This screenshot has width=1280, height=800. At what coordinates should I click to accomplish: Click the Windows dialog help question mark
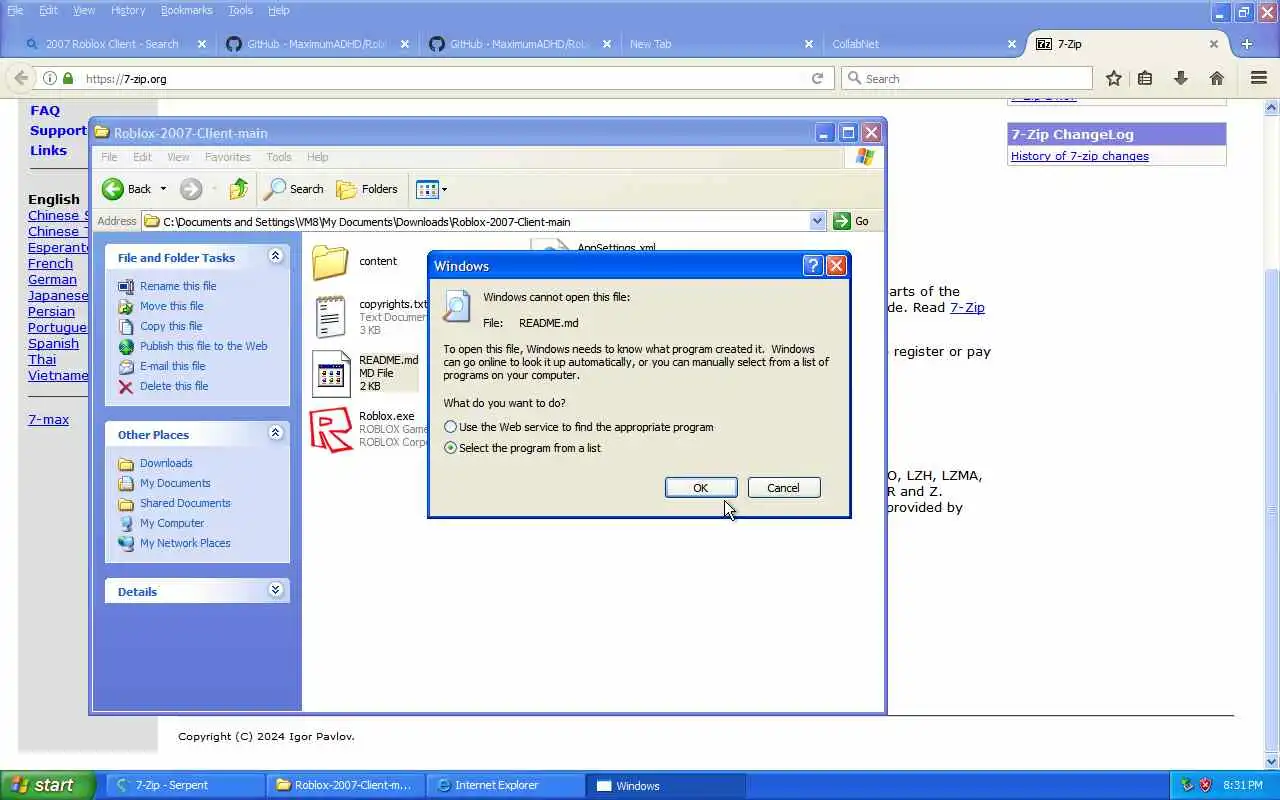(x=813, y=265)
